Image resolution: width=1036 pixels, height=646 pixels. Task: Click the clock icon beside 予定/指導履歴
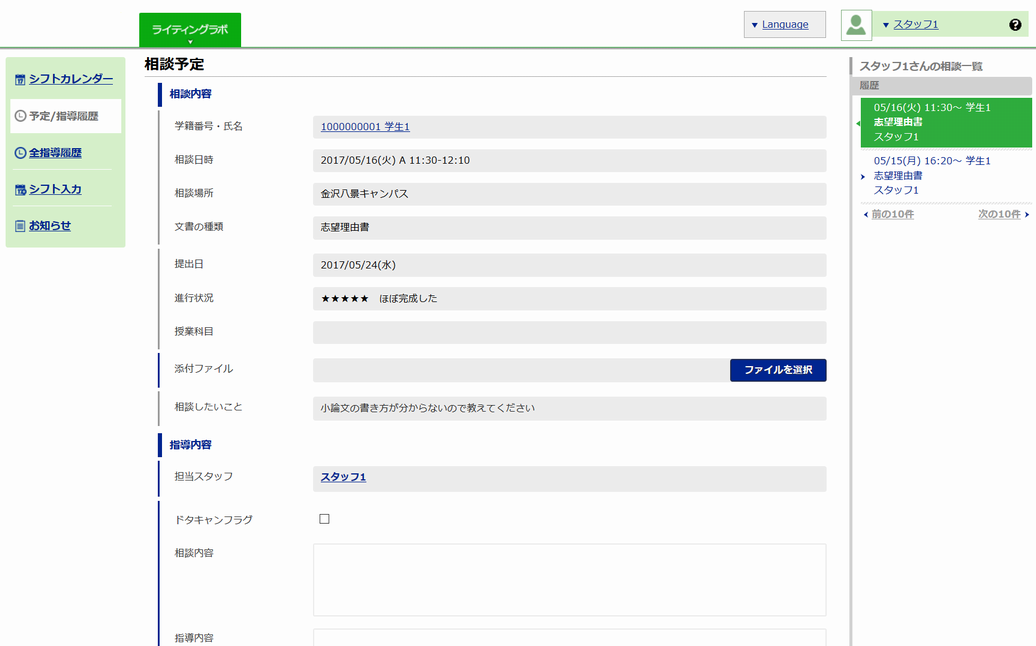tap(20, 116)
